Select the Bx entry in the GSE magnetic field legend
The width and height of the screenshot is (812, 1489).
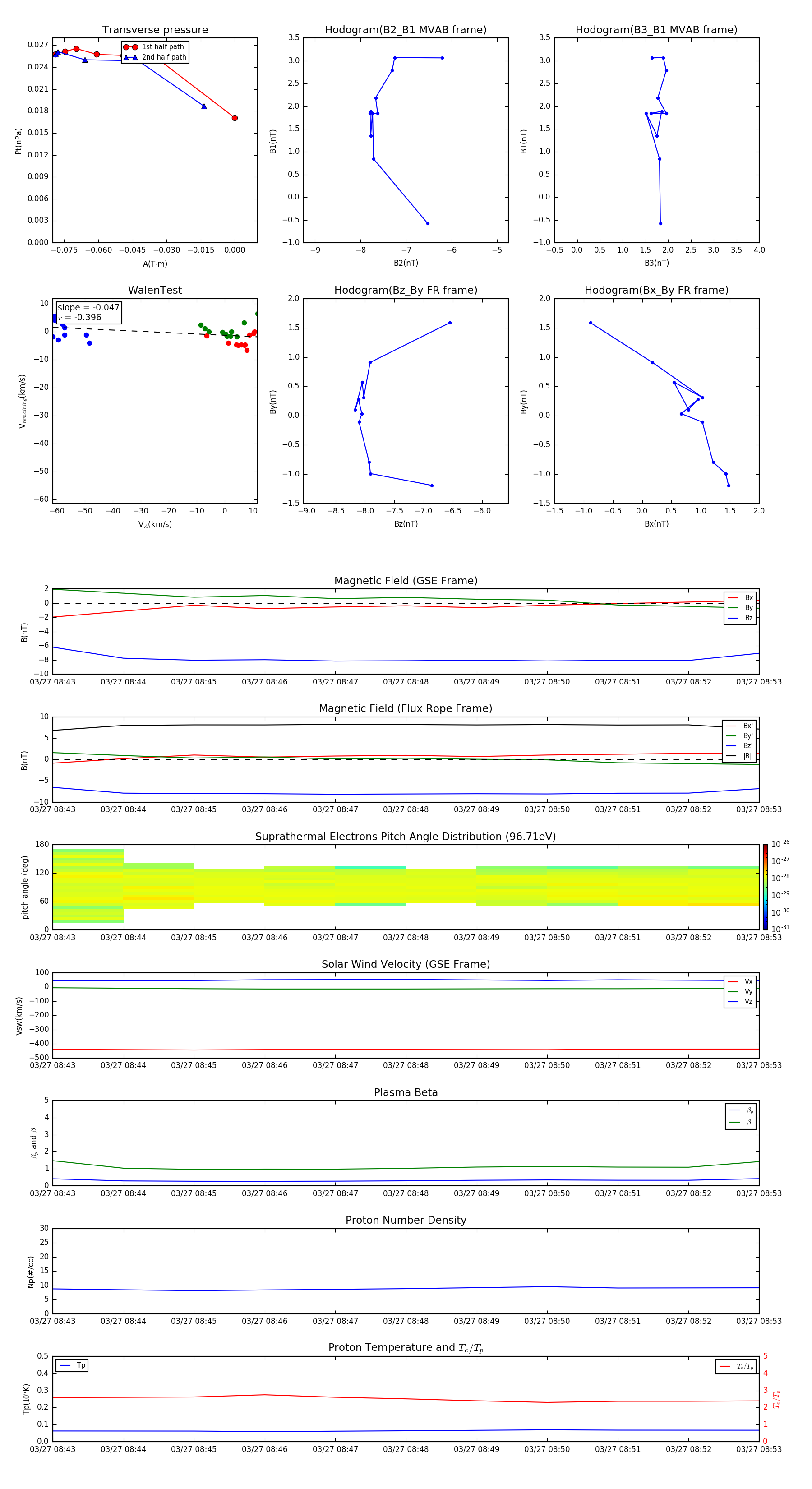pos(740,598)
